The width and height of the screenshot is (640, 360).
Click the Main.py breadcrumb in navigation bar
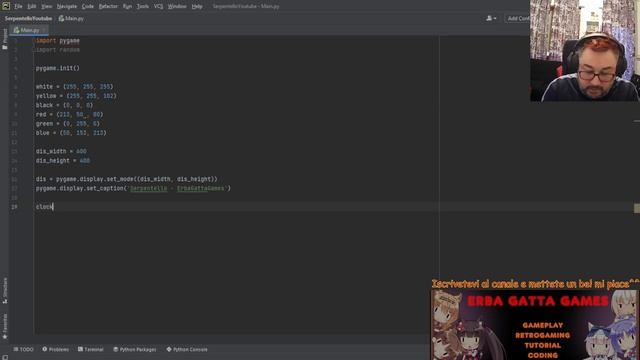tap(71, 18)
